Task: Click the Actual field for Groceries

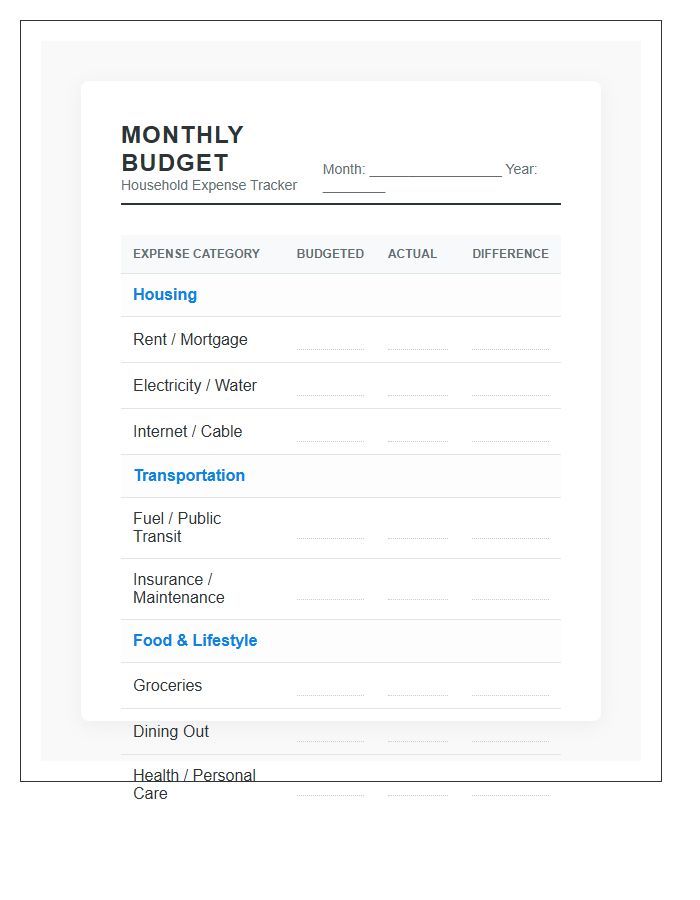Action: 418,688
